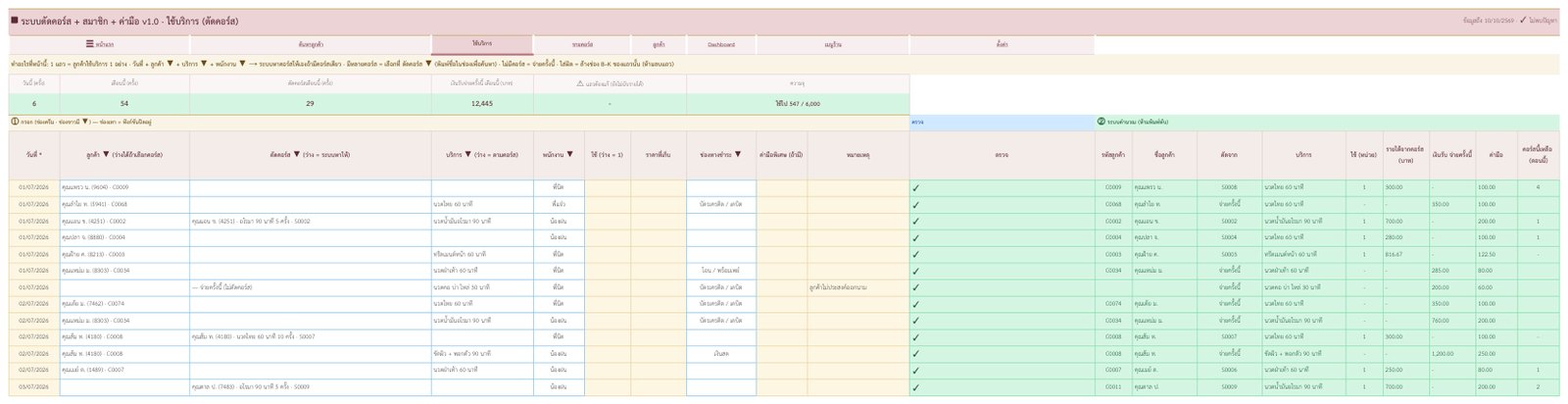
Task: Click the check mark in the C0009 row
Action: (x=915, y=187)
